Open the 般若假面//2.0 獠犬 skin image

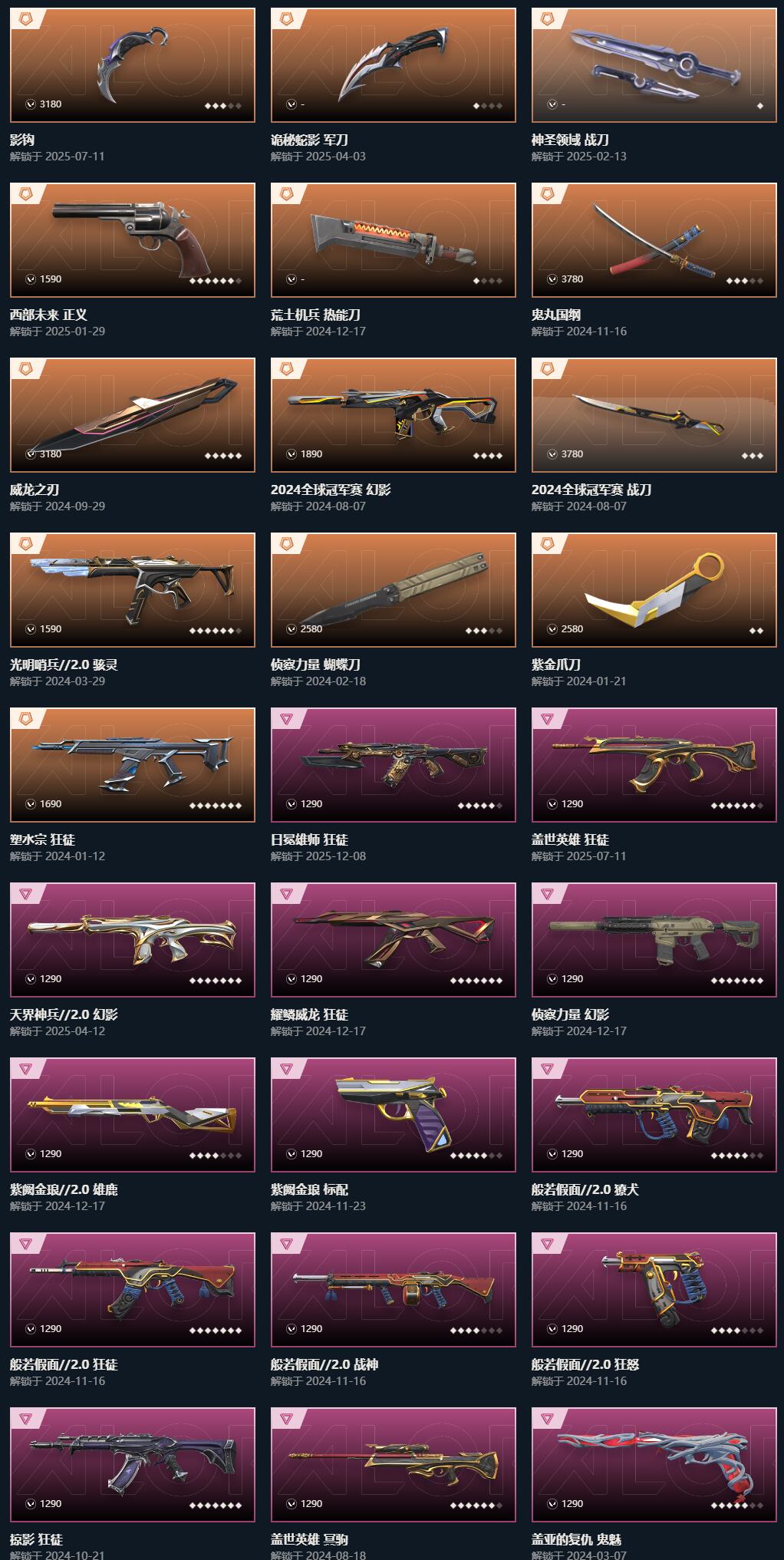coord(654,1115)
